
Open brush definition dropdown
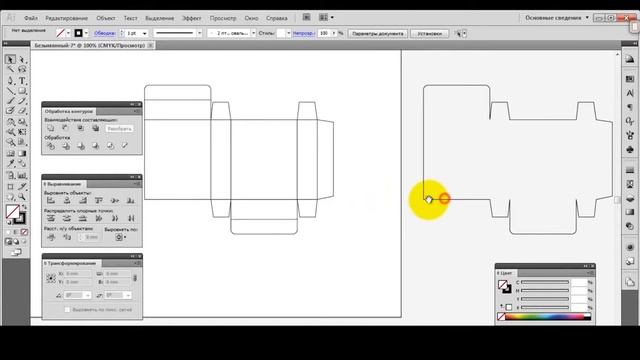tap(253, 33)
